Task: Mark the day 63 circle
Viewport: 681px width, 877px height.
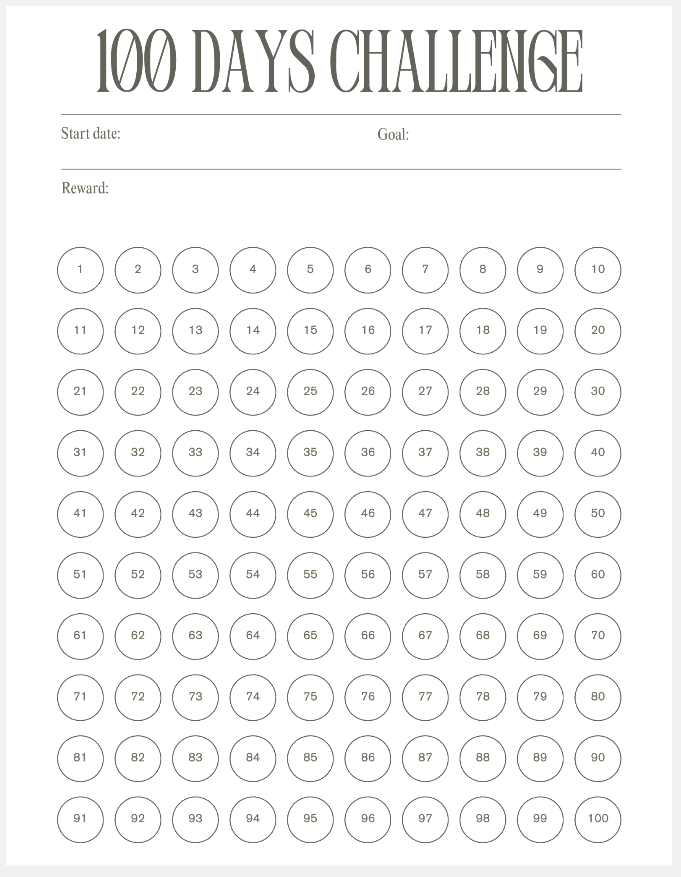Action: pos(195,636)
